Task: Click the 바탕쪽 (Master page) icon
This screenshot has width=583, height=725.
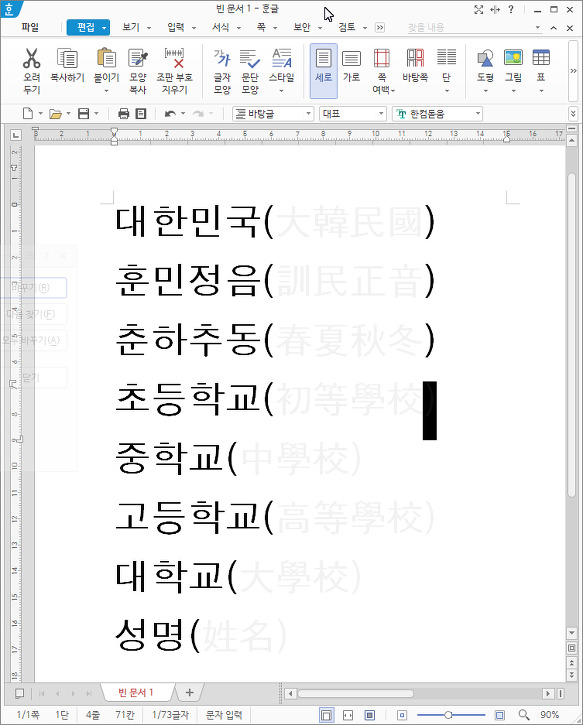Action: [415, 58]
